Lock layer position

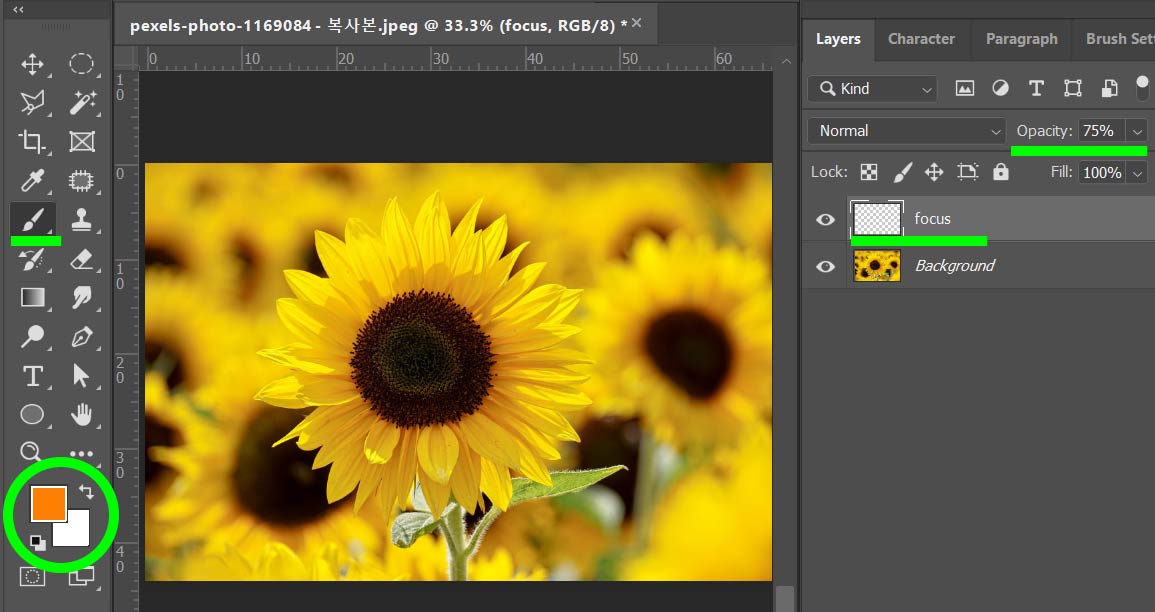point(934,172)
